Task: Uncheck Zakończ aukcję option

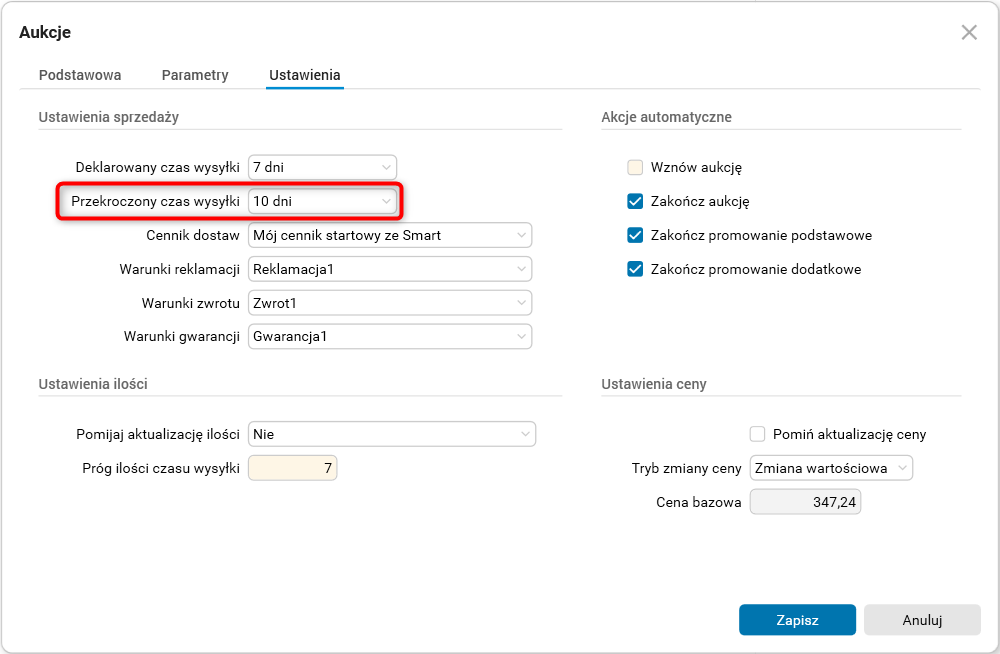Action: [634, 202]
